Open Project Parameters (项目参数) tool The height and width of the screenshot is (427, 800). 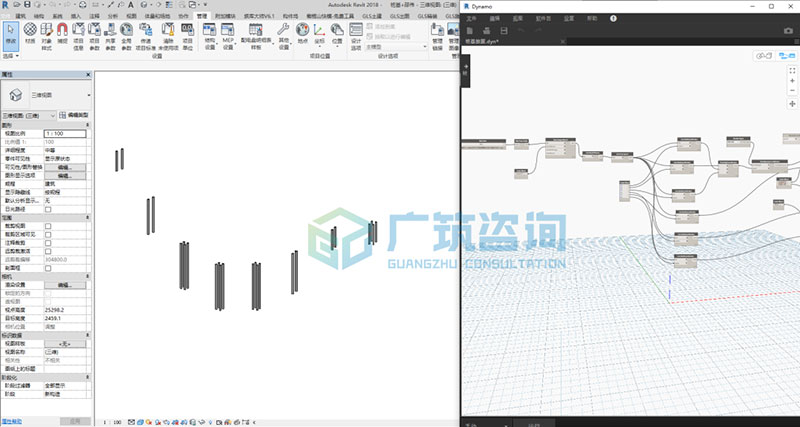coord(94,36)
